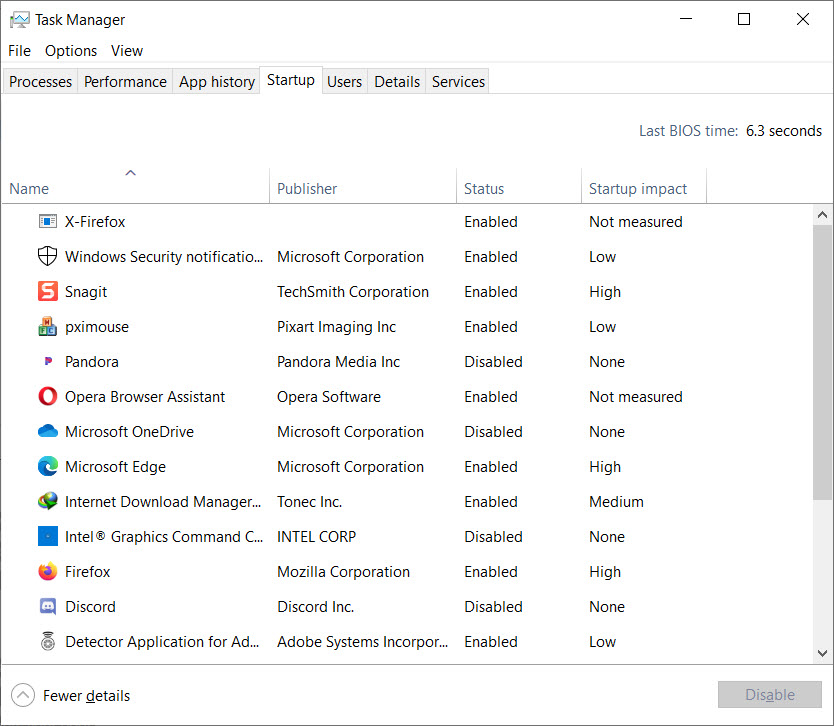The width and height of the screenshot is (834, 726).
Task: Select the Microsoft Edge entry name
Action: [x=115, y=467]
